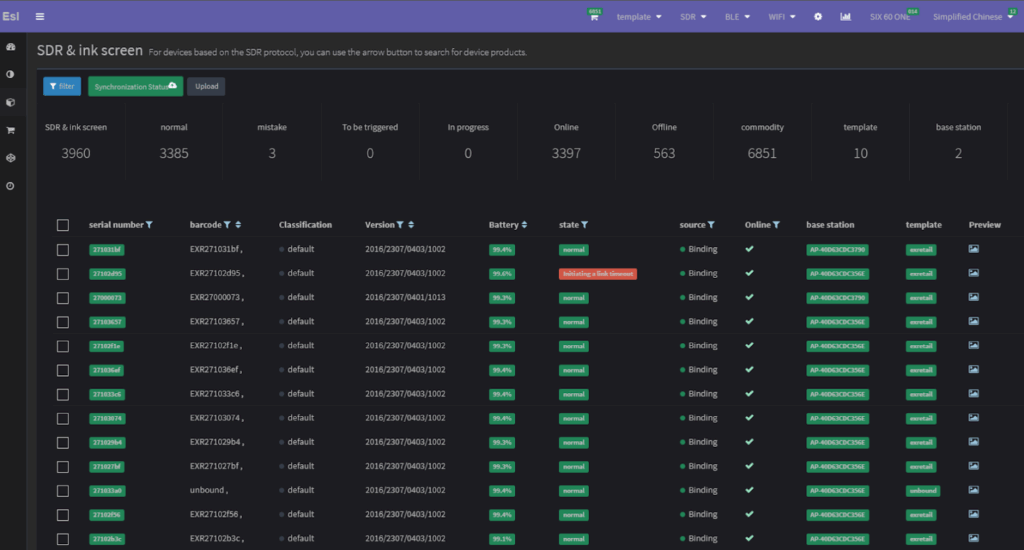Select the checkbox for row EXR27102d95
The height and width of the screenshot is (550, 1024).
click(x=63, y=274)
